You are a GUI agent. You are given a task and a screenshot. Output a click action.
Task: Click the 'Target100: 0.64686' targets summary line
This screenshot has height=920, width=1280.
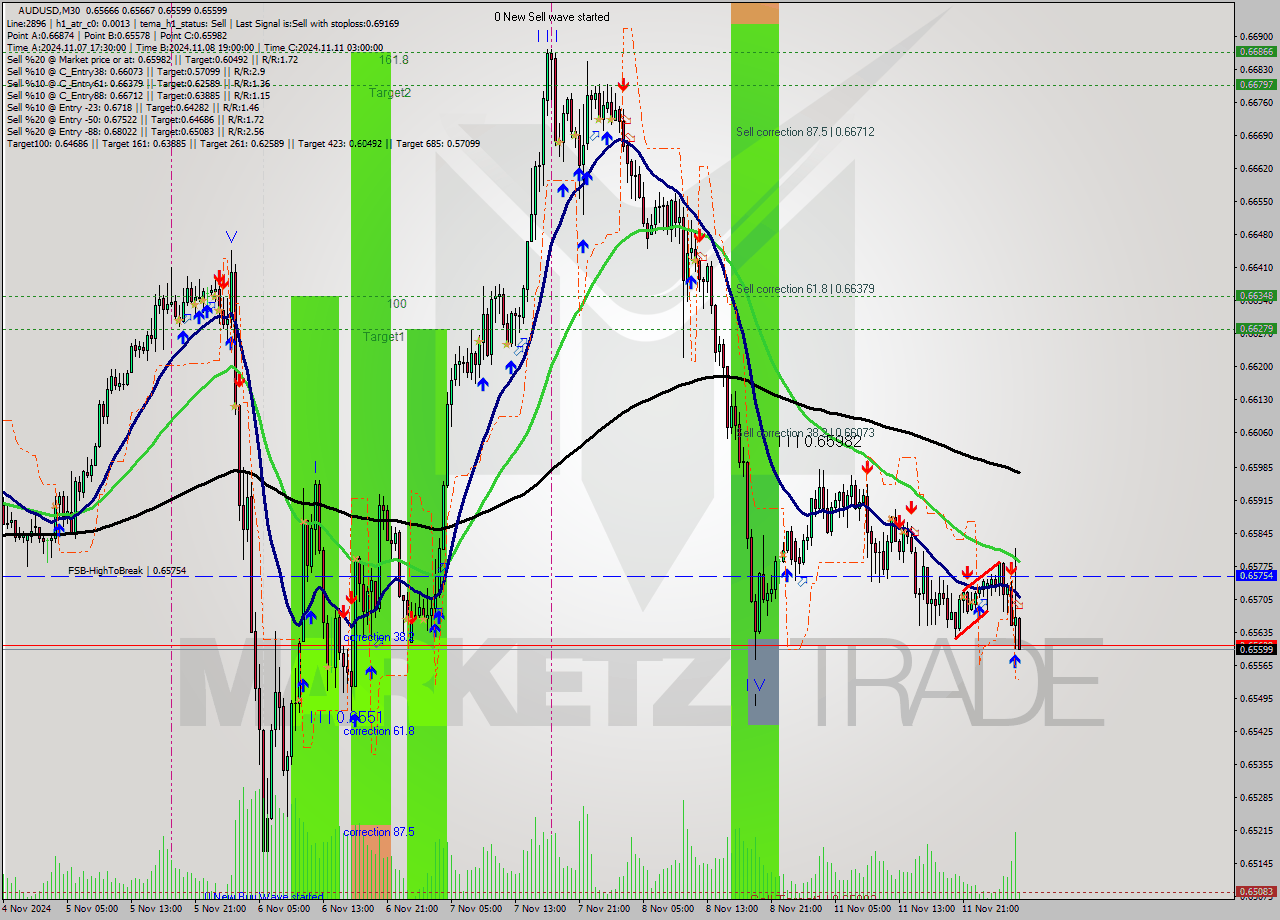click(243, 144)
